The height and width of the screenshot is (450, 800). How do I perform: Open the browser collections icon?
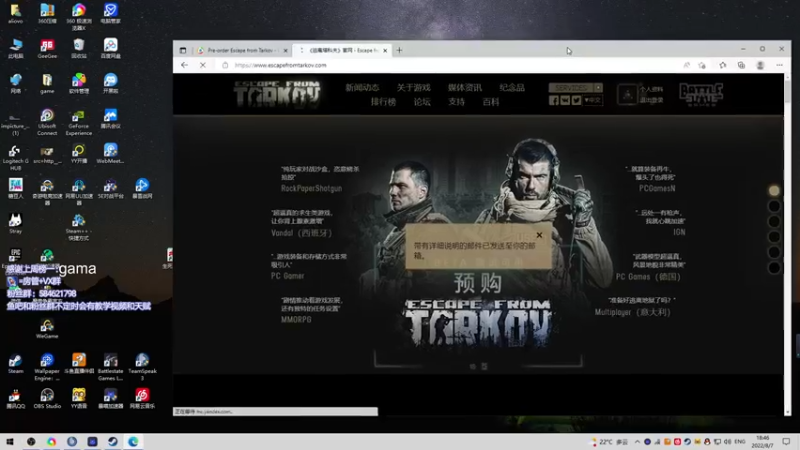point(741,65)
